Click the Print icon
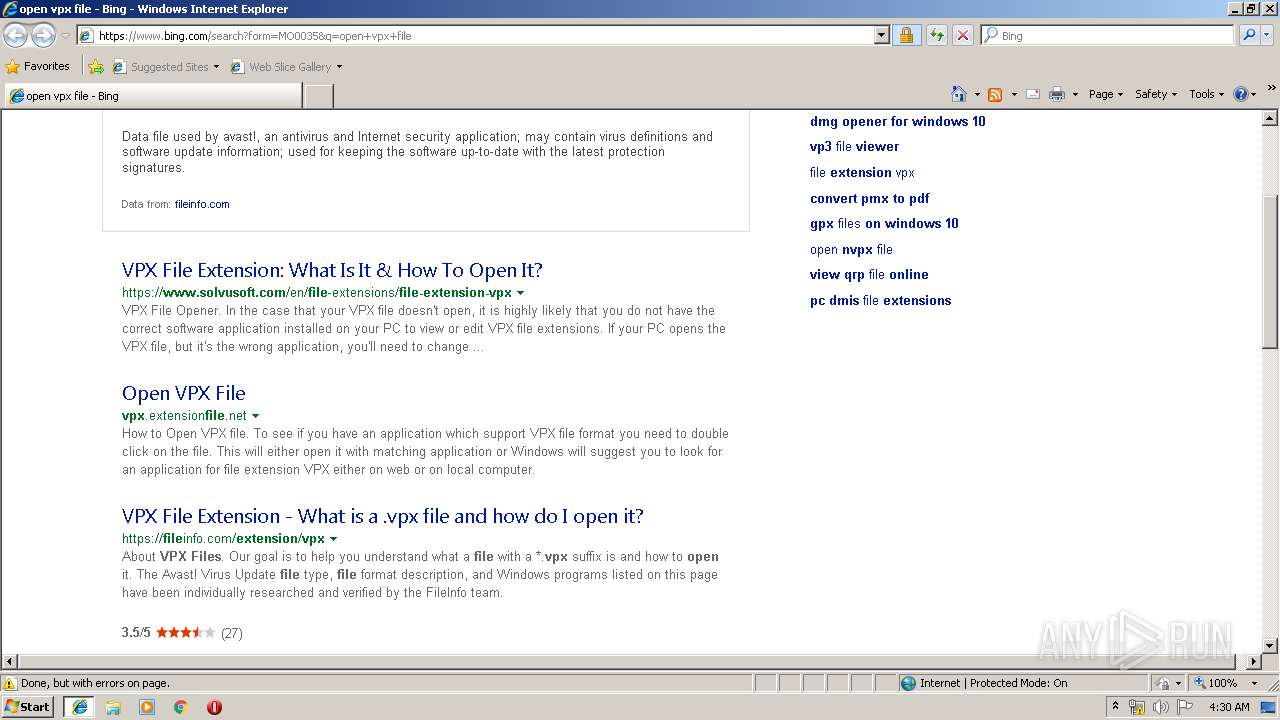Image resolution: width=1280 pixels, height=720 pixels. [1057, 94]
